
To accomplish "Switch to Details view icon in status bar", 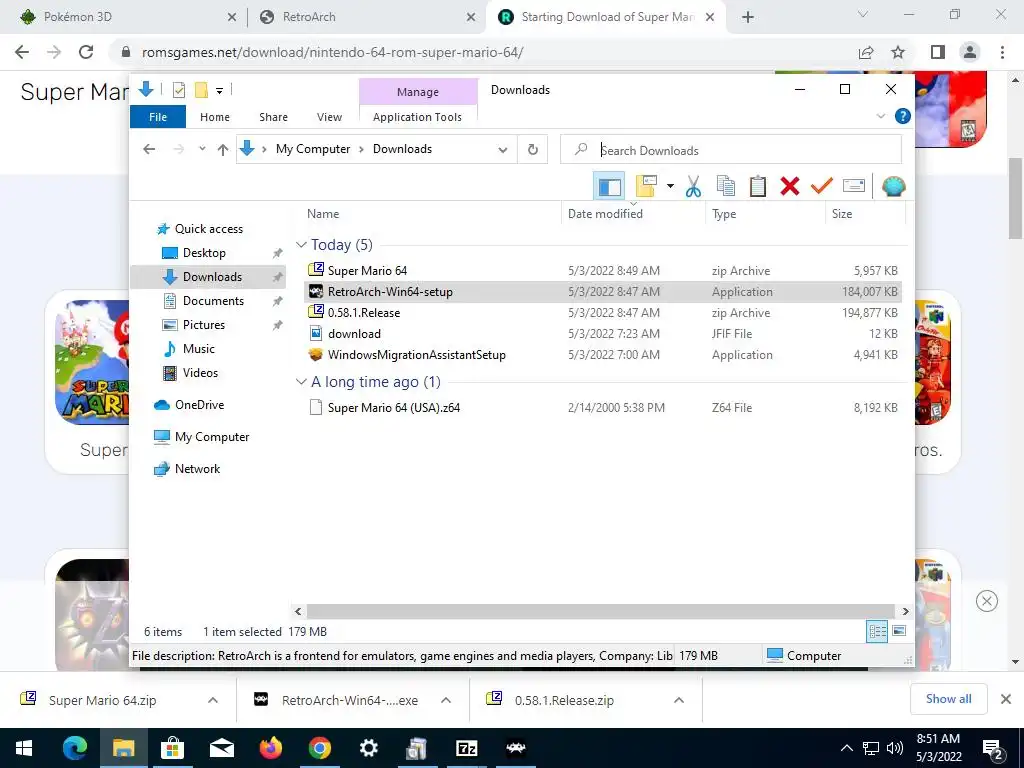I will click(x=877, y=631).
